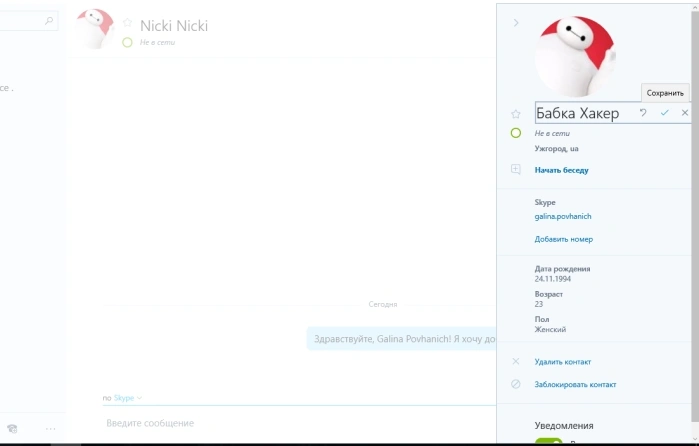Click the icon at sidebar bottom left

point(12,429)
